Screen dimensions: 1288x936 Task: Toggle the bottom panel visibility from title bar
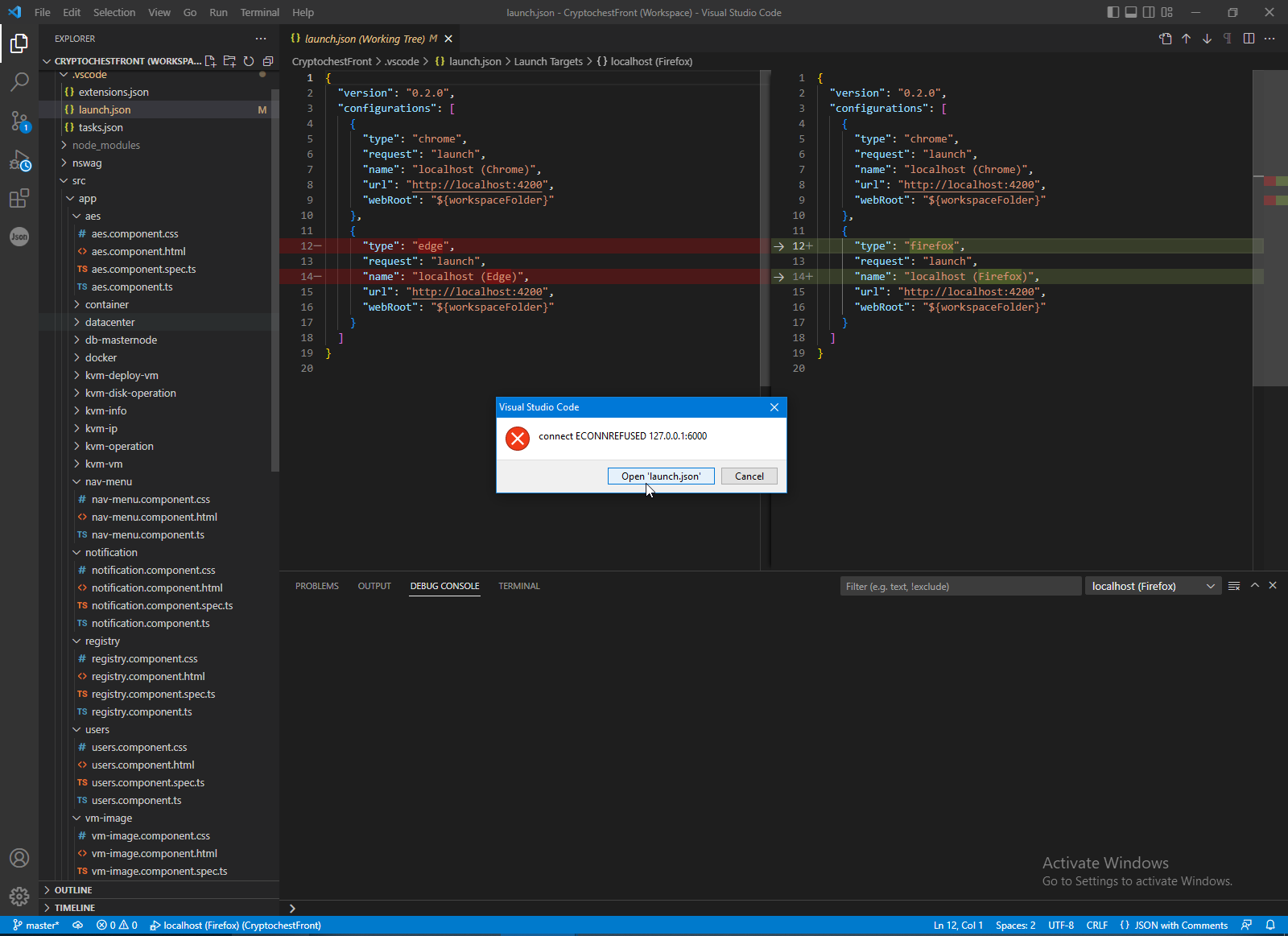(x=1131, y=12)
